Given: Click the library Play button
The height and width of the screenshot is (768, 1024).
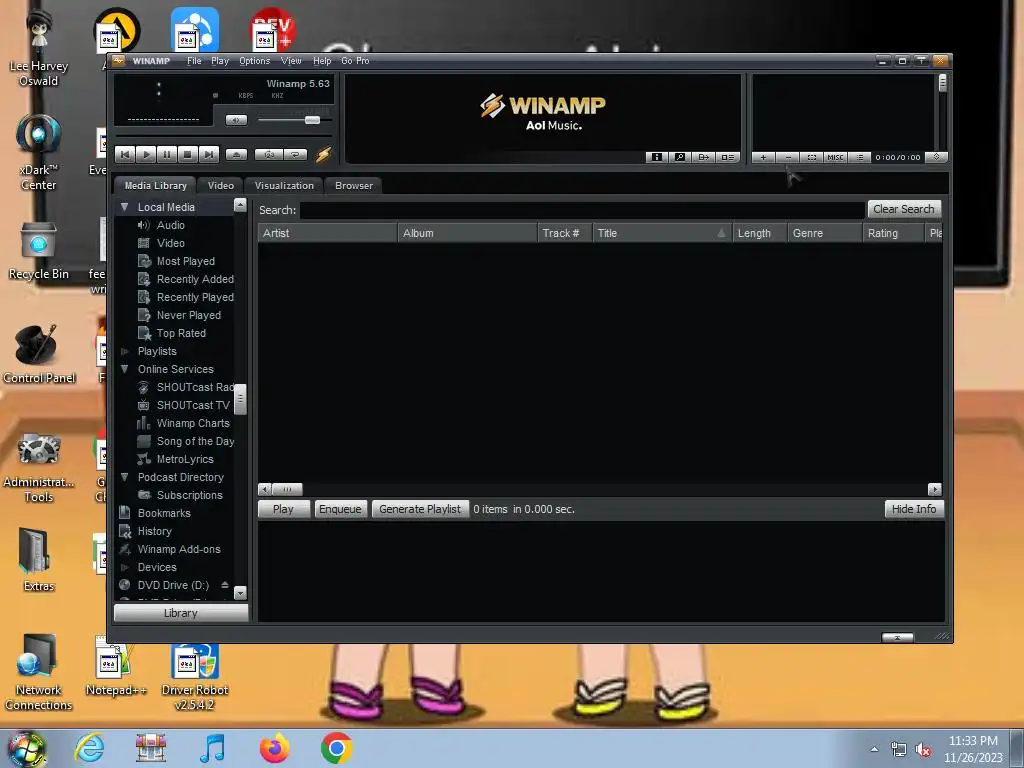Looking at the screenshot, I should coord(283,509).
